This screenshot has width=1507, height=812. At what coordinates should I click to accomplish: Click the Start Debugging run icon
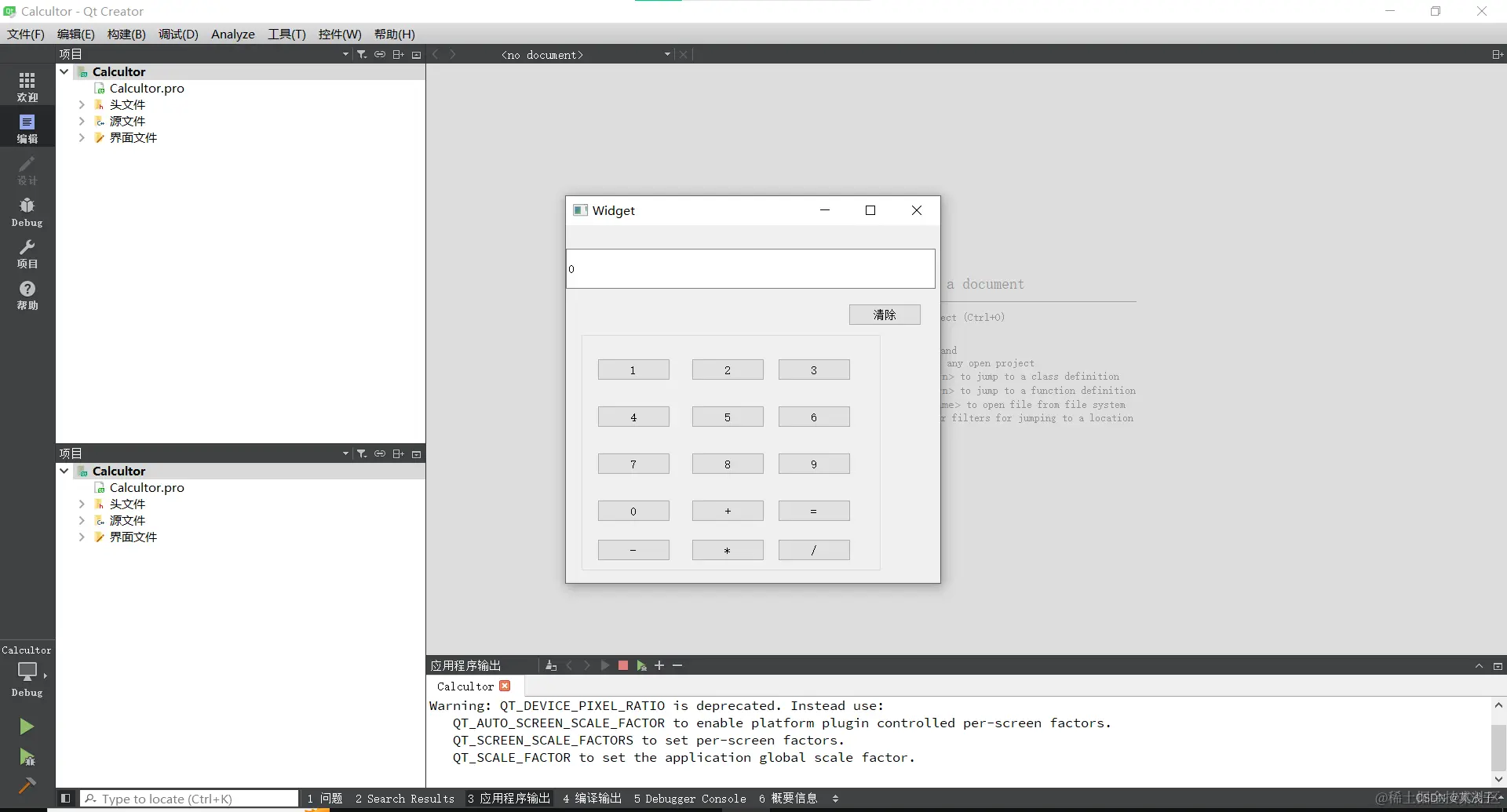pos(27,757)
